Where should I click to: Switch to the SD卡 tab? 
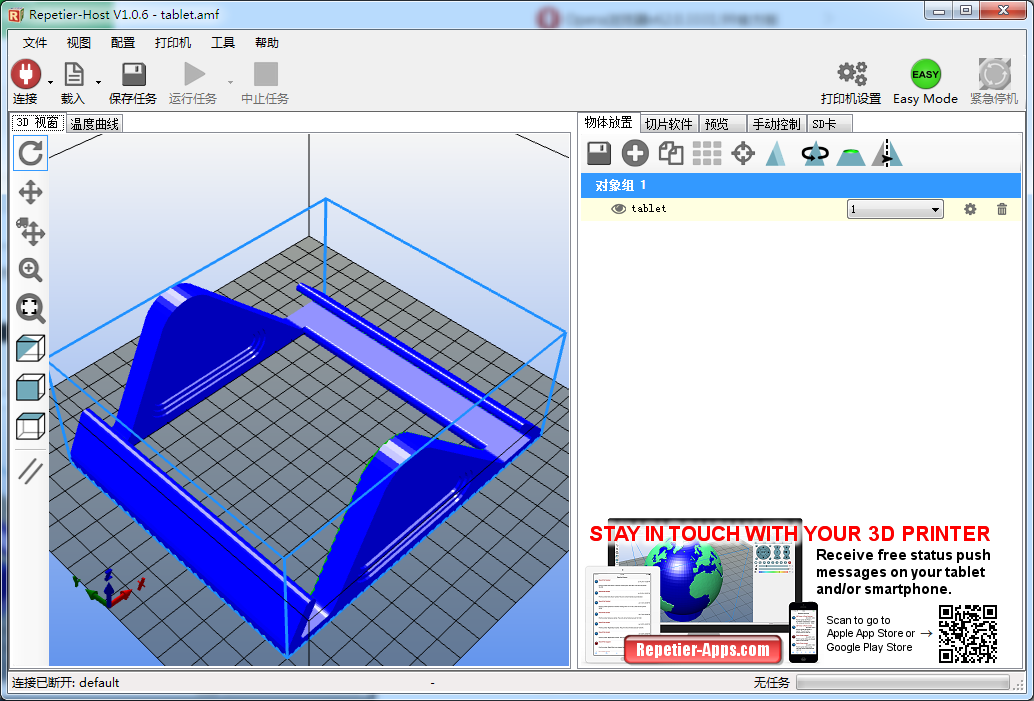pyautogui.click(x=830, y=124)
